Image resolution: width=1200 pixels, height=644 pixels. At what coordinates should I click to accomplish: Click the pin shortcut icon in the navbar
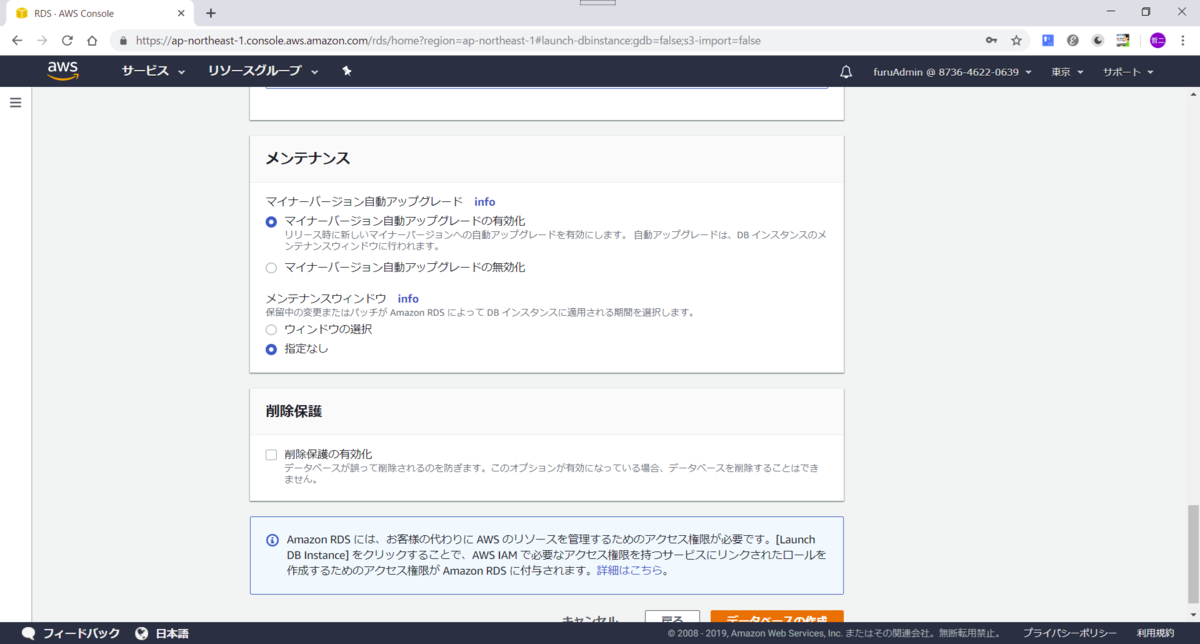click(x=346, y=71)
